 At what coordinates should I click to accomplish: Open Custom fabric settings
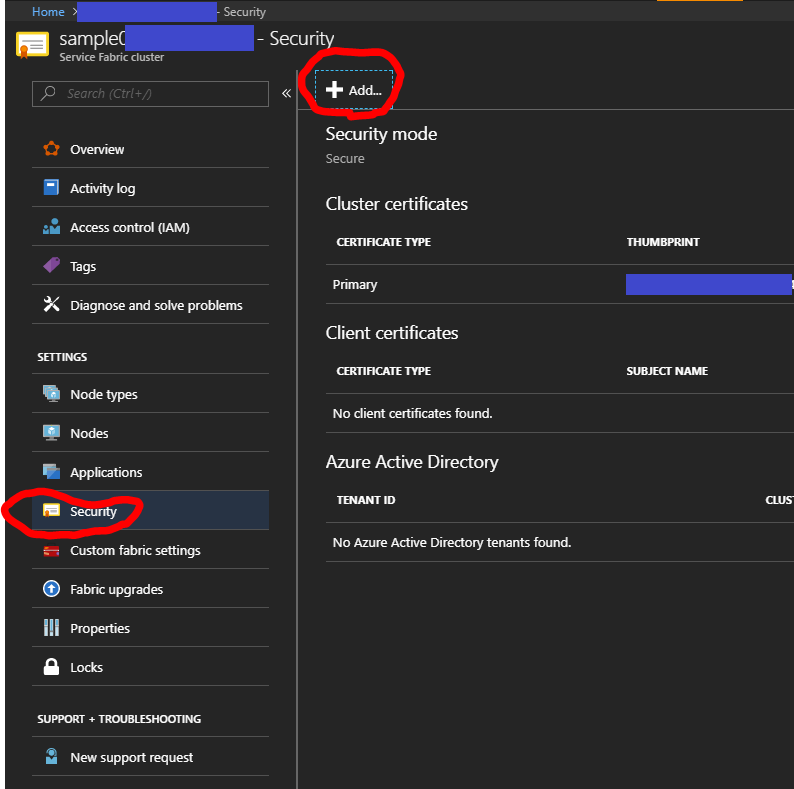click(150, 550)
